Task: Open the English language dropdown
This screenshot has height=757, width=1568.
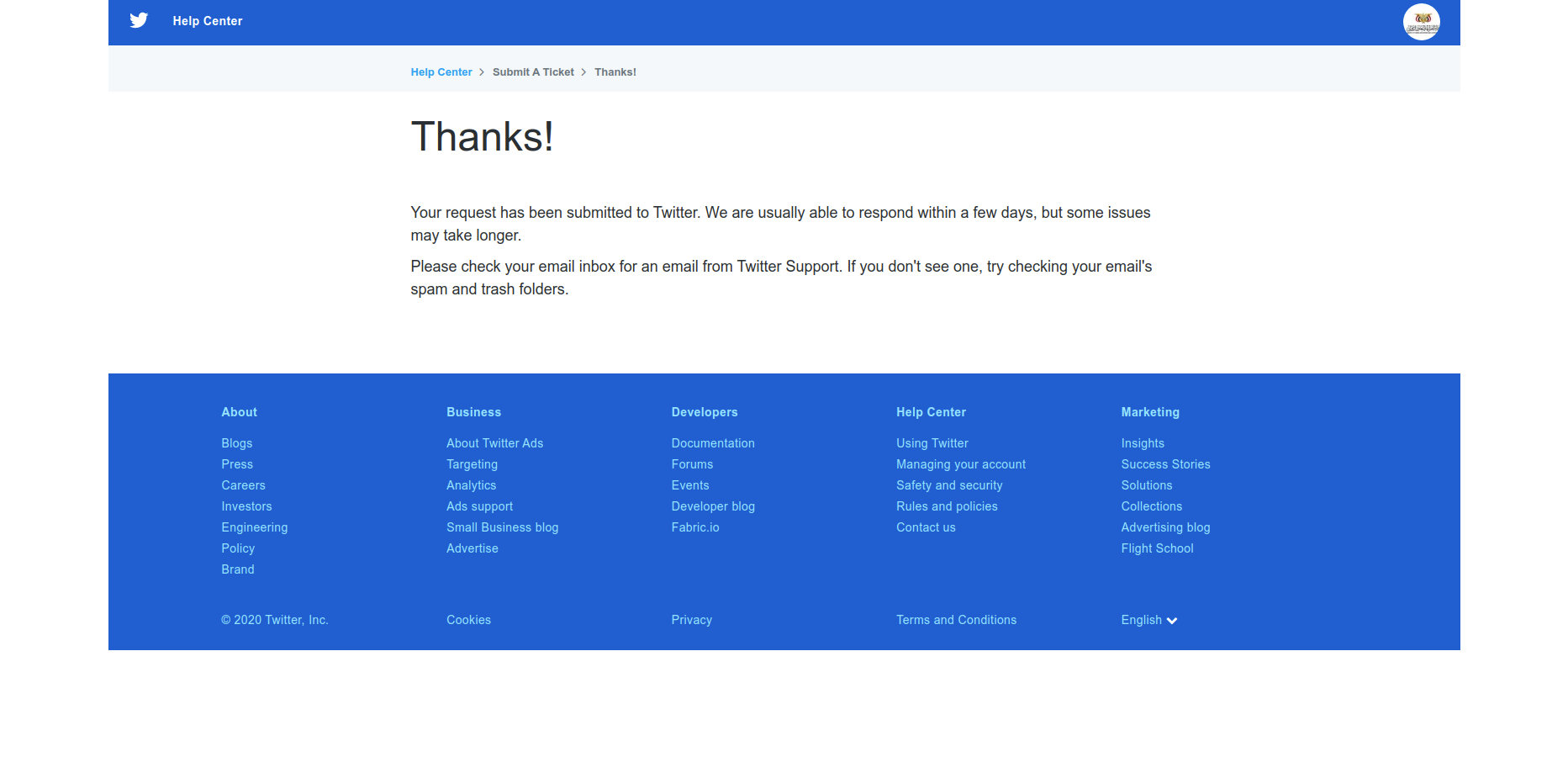Action: (x=1149, y=620)
